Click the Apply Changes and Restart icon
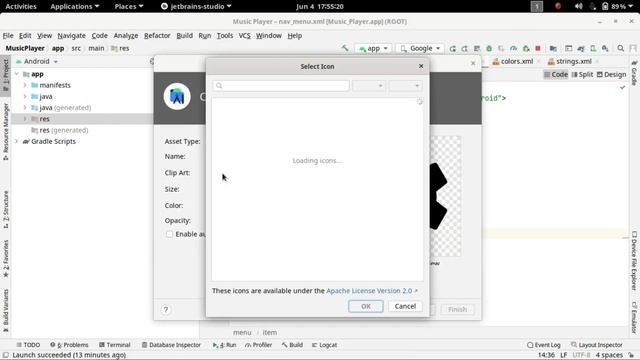Image resolution: width=640 pixels, height=360 pixels. 464,49
